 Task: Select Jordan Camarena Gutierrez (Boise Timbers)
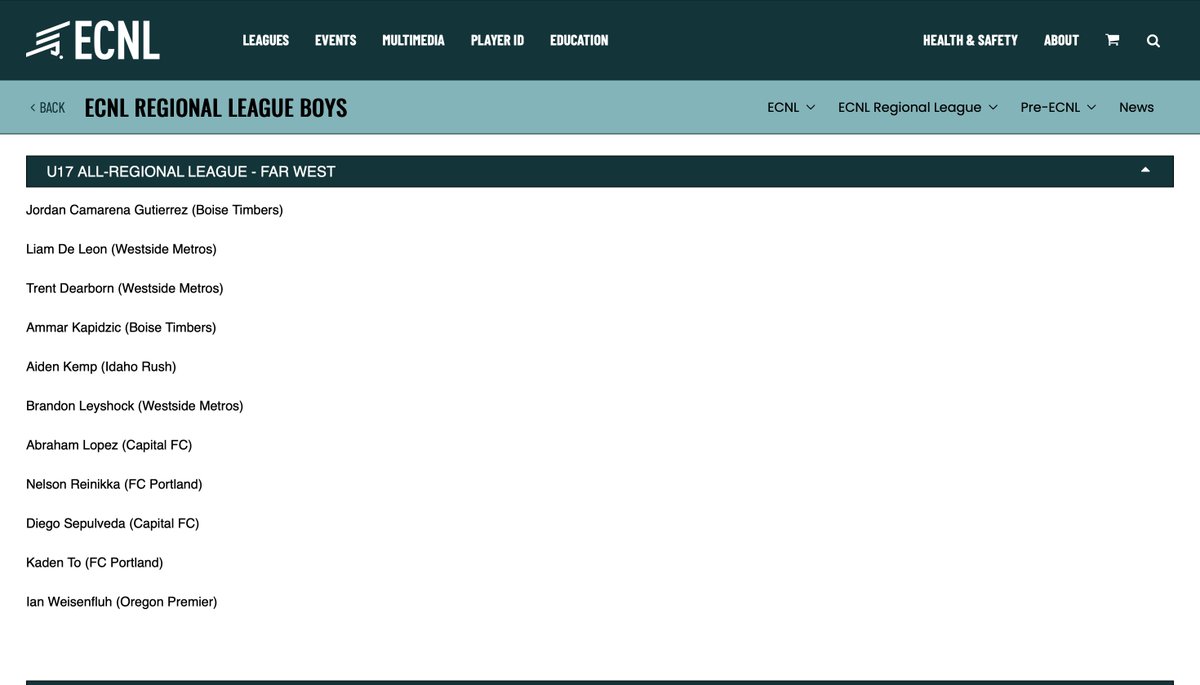[x=154, y=210]
